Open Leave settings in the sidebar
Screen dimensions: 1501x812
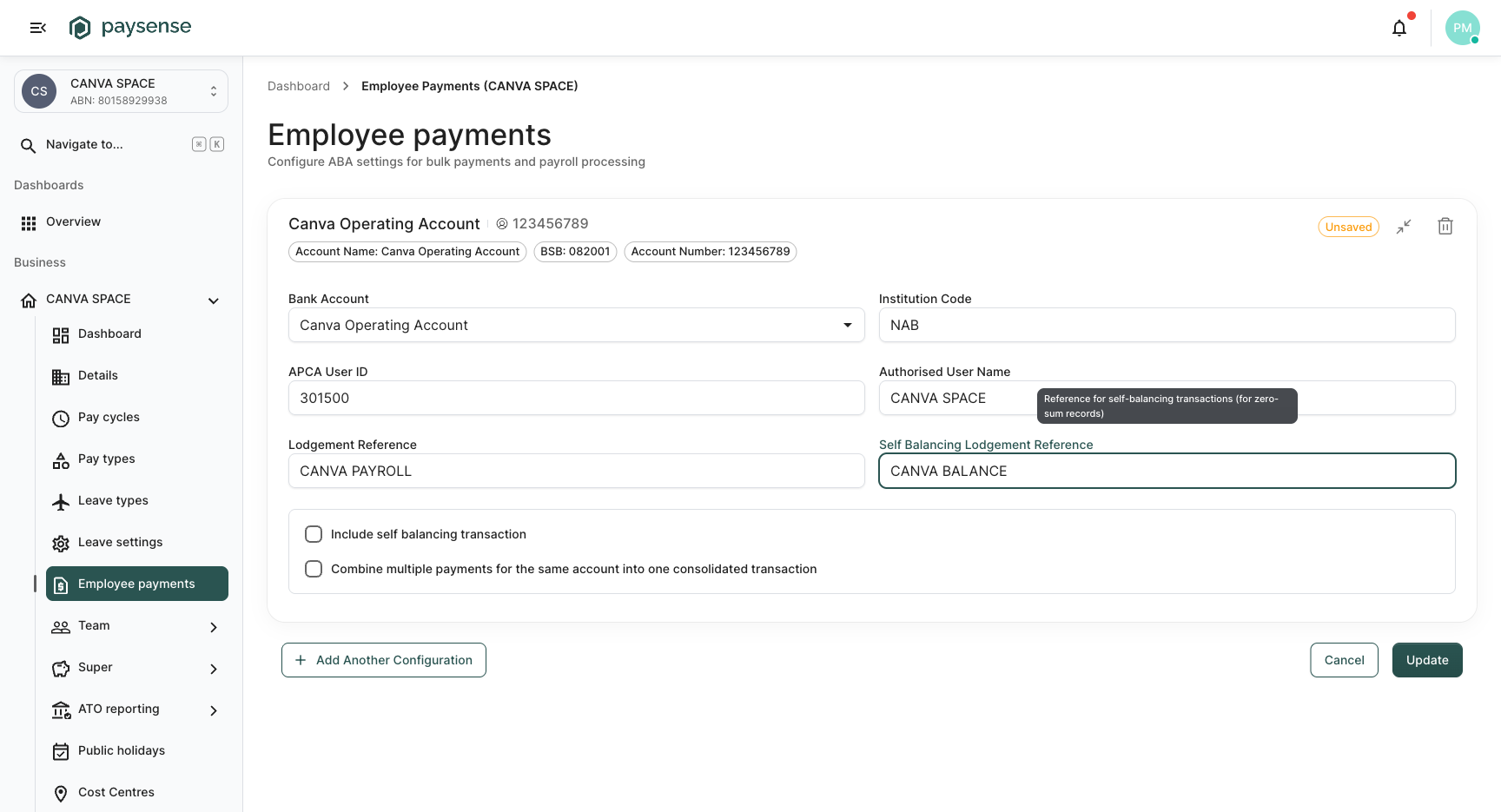coord(137,542)
